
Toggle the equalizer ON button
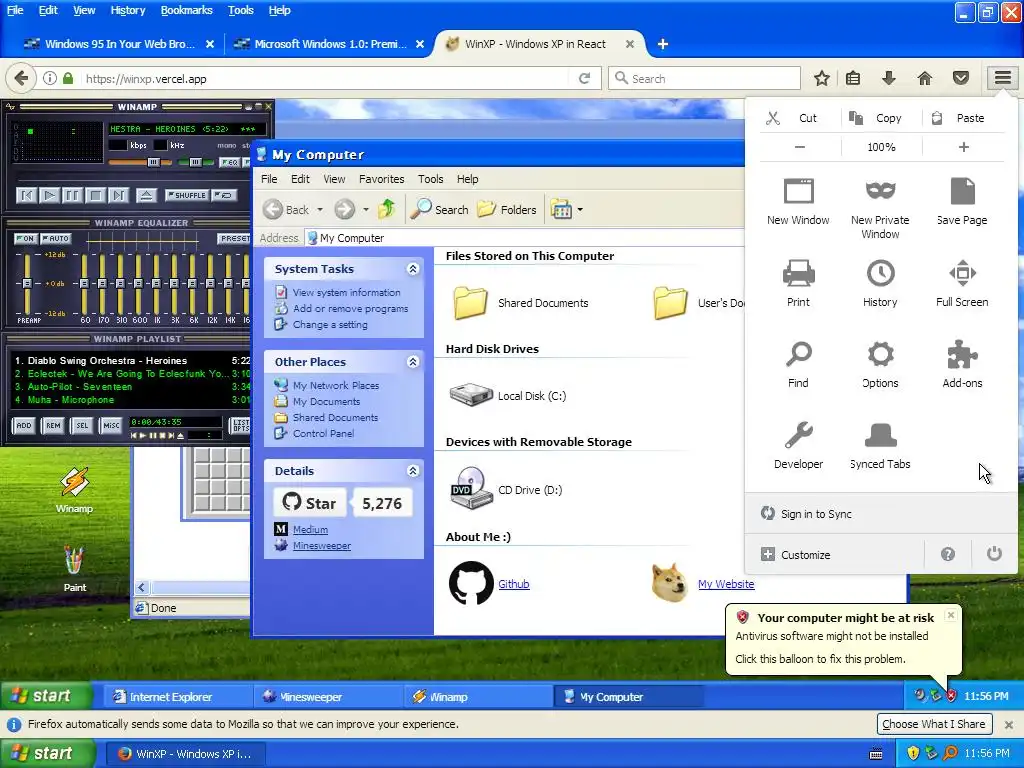(25, 238)
